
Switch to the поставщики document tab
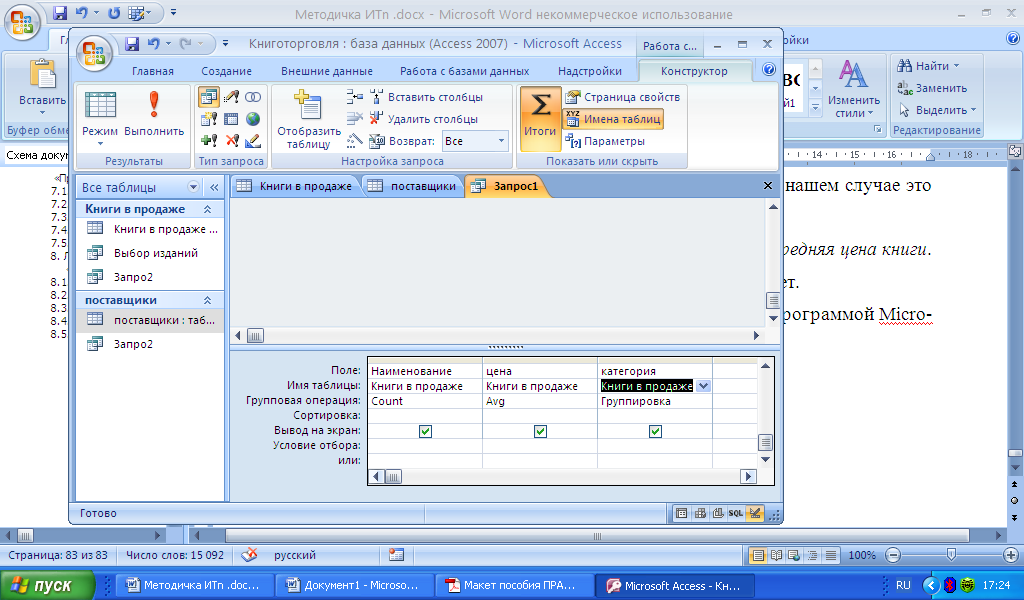point(412,186)
